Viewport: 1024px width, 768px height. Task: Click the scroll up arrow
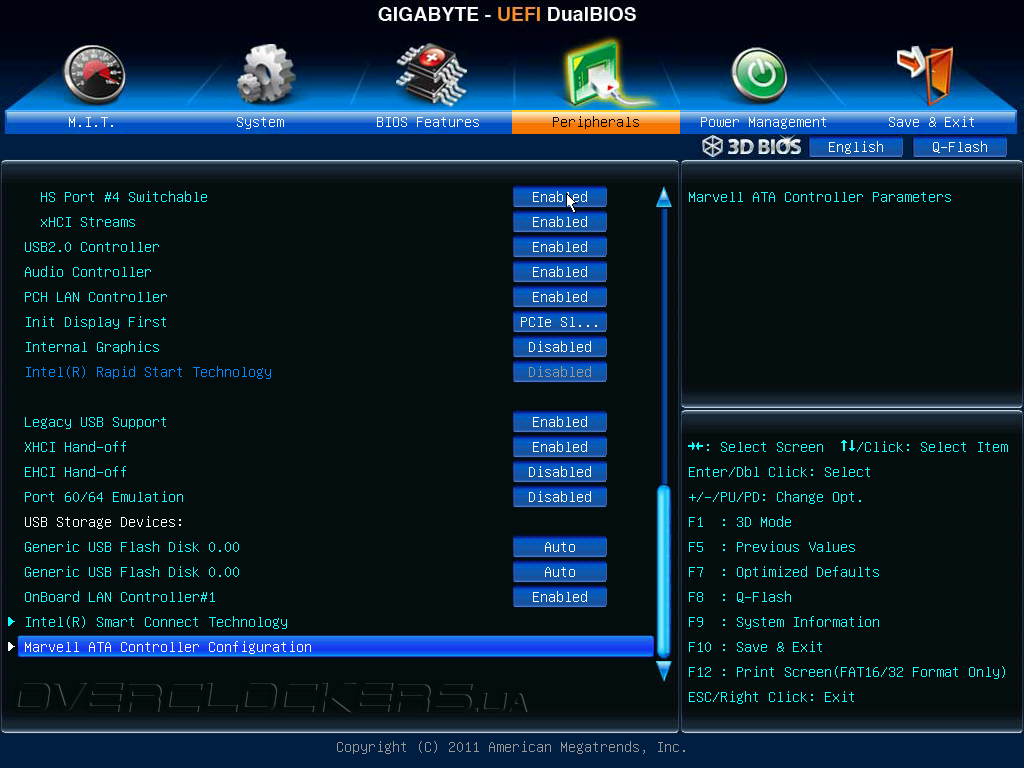[x=664, y=197]
